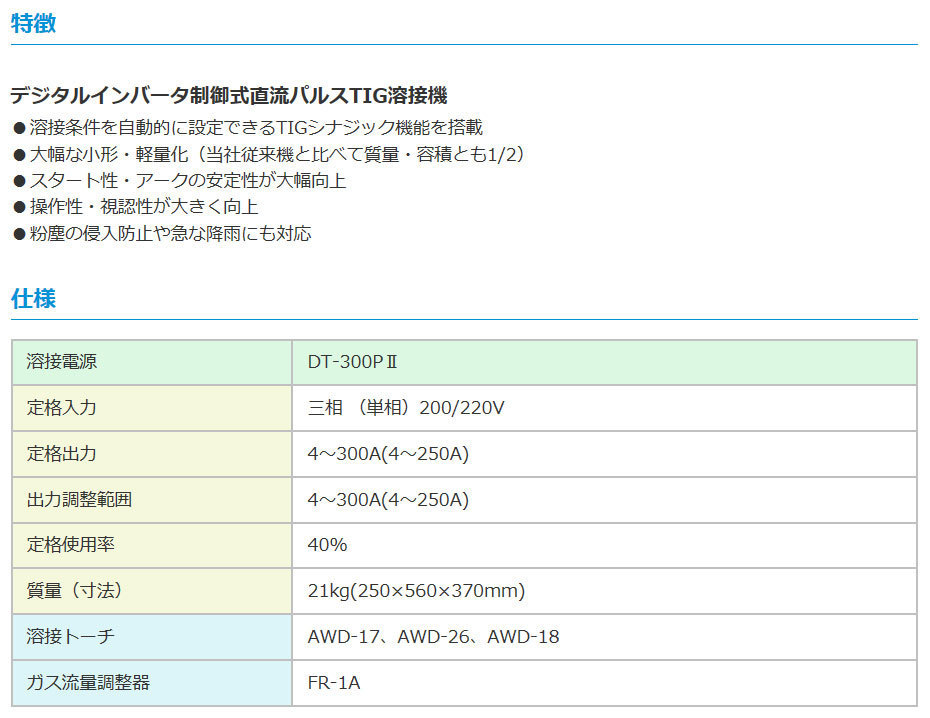Click the 定格使用率 label cell
This screenshot has width=930, height=718.
(152, 545)
